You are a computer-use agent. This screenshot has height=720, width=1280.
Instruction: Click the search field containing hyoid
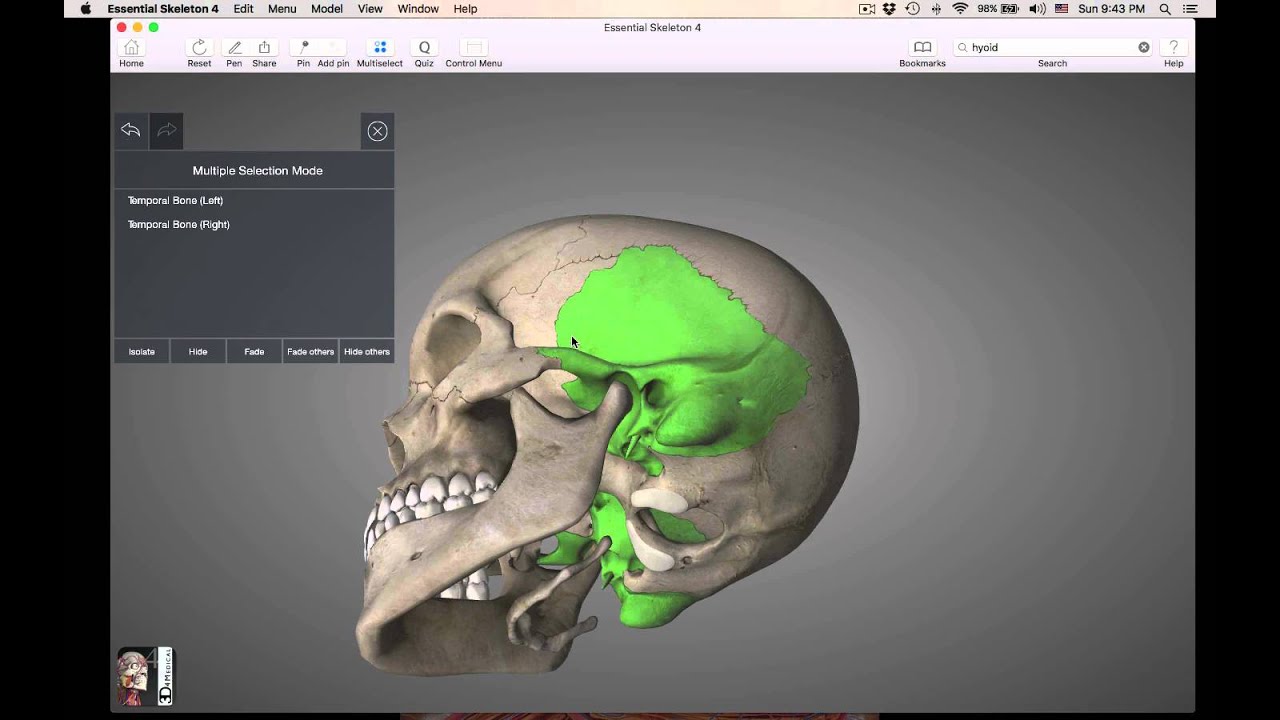[x=1052, y=47]
